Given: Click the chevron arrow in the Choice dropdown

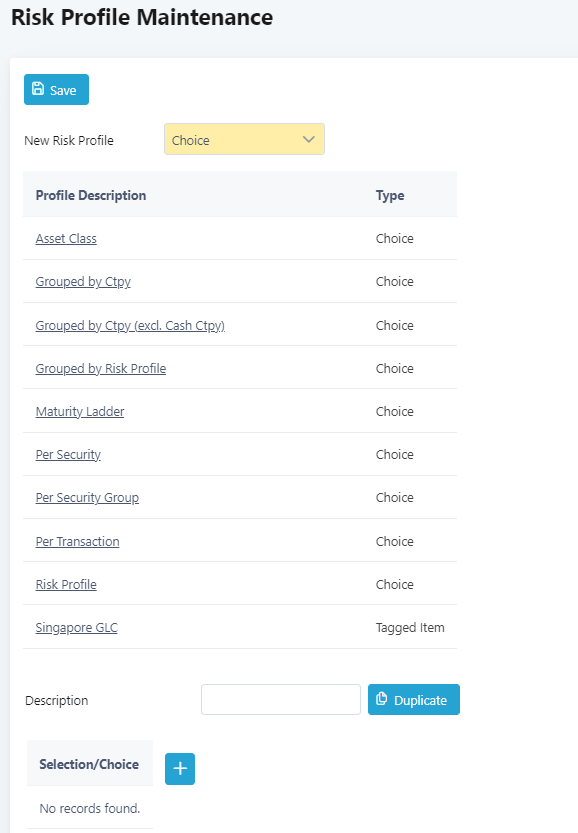Looking at the screenshot, I should 309,139.
